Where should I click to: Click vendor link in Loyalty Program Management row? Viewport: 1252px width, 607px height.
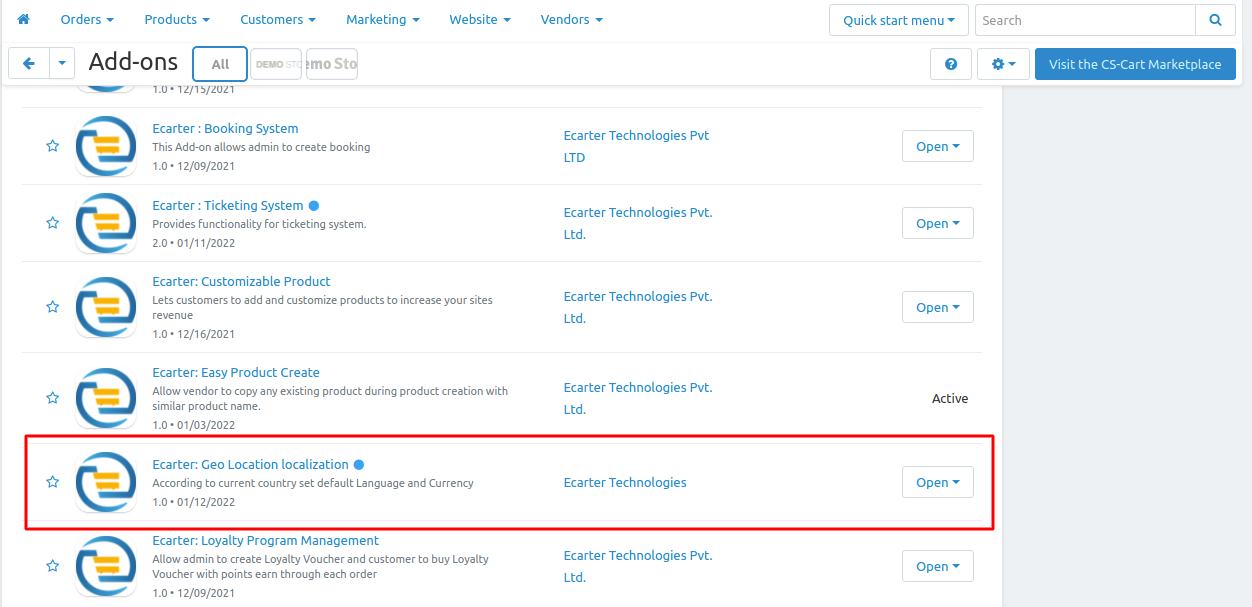638,566
